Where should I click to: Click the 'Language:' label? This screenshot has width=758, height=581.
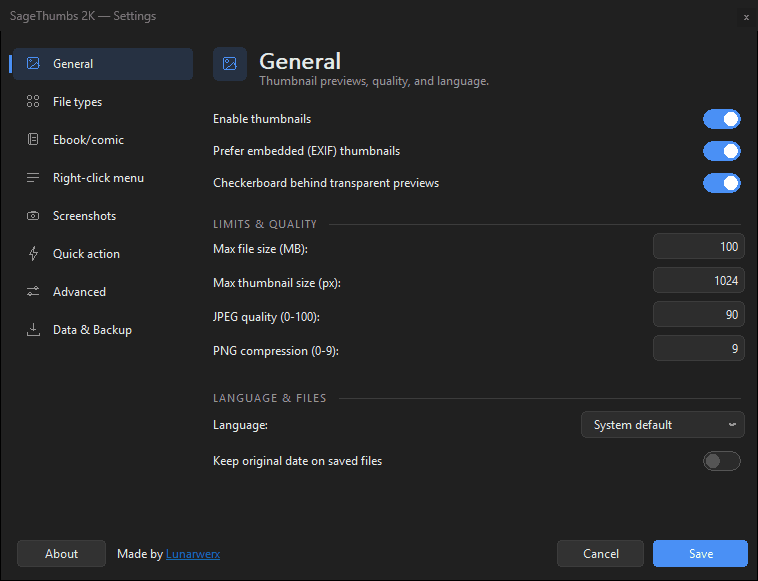click(x=240, y=425)
